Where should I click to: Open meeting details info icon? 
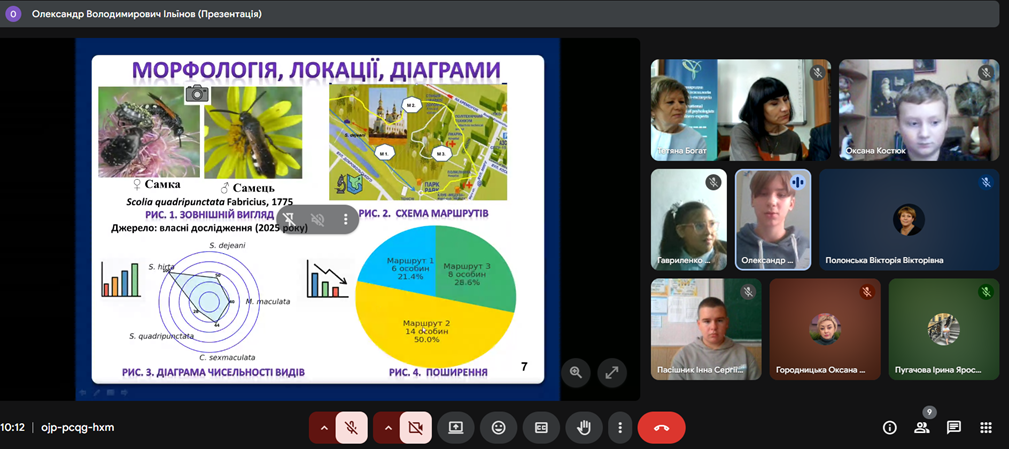coord(889,427)
